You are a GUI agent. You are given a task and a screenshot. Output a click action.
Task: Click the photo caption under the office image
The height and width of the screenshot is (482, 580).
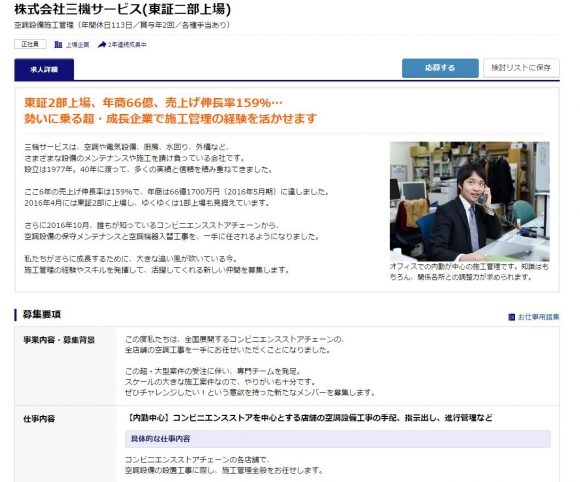[469, 272]
